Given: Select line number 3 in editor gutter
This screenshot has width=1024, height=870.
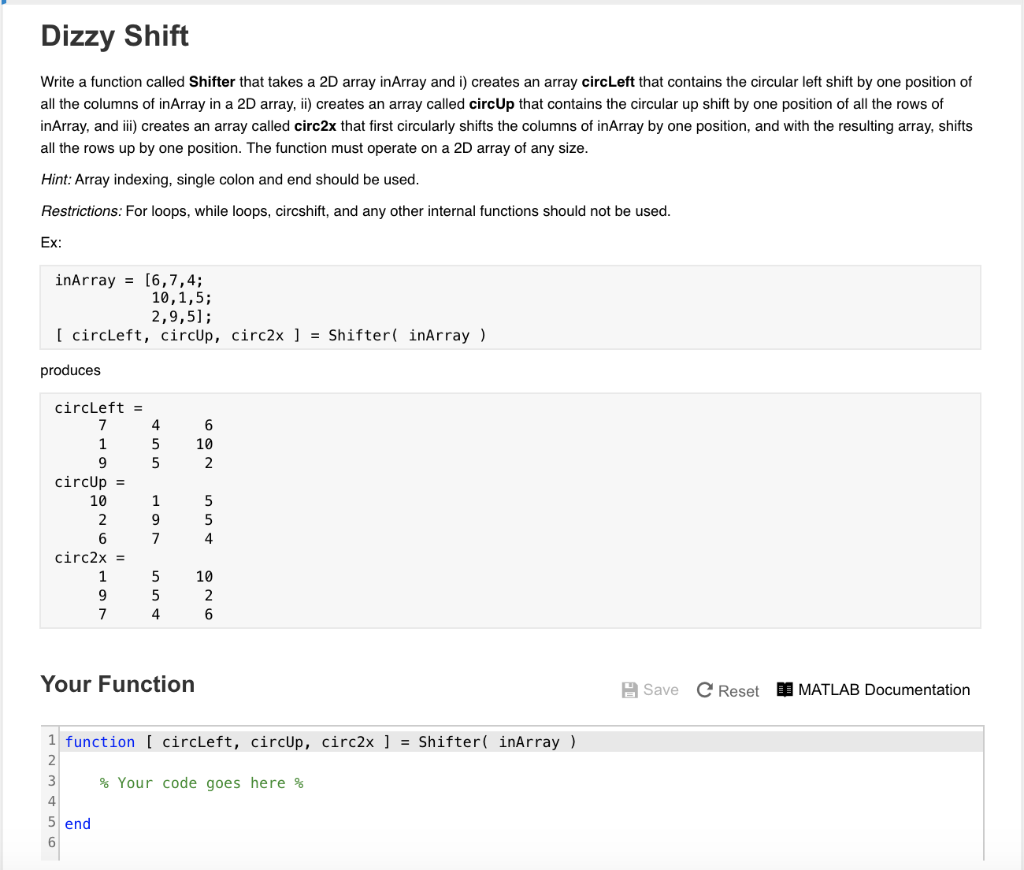Looking at the screenshot, I should [50, 783].
